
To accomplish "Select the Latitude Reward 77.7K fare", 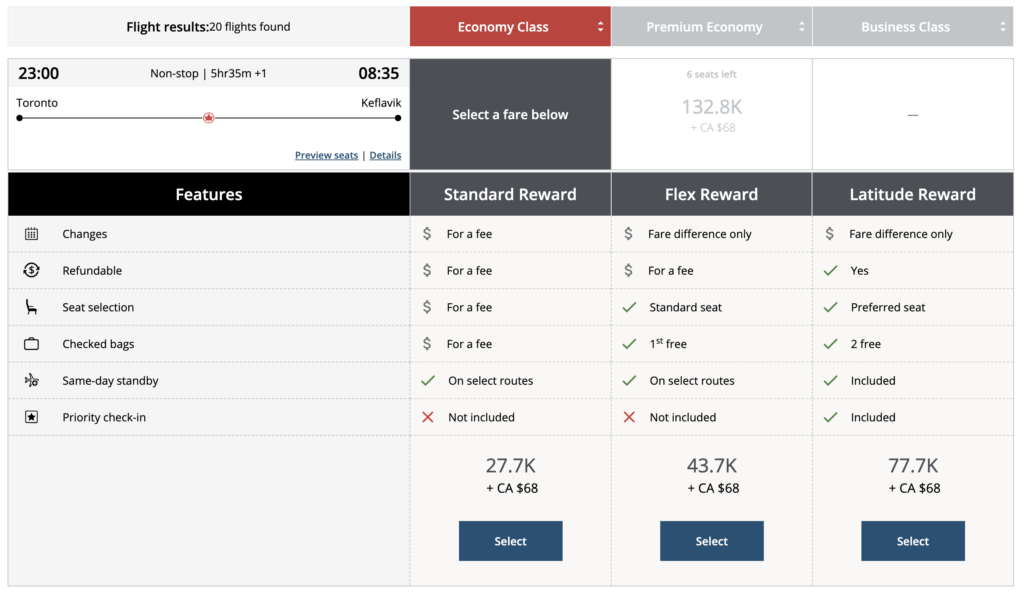I will pyautogui.click(x=912, y=541).
